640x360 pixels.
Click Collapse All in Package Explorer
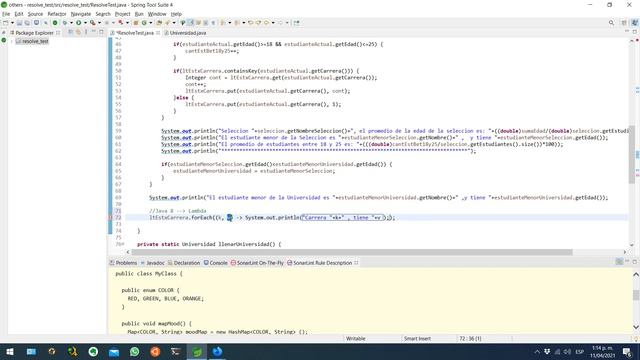coord(70,32)
